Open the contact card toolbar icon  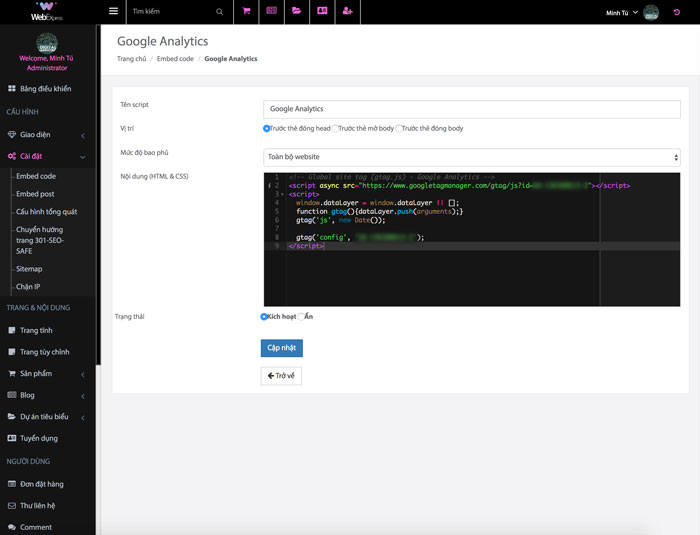(x=322, y=11)
